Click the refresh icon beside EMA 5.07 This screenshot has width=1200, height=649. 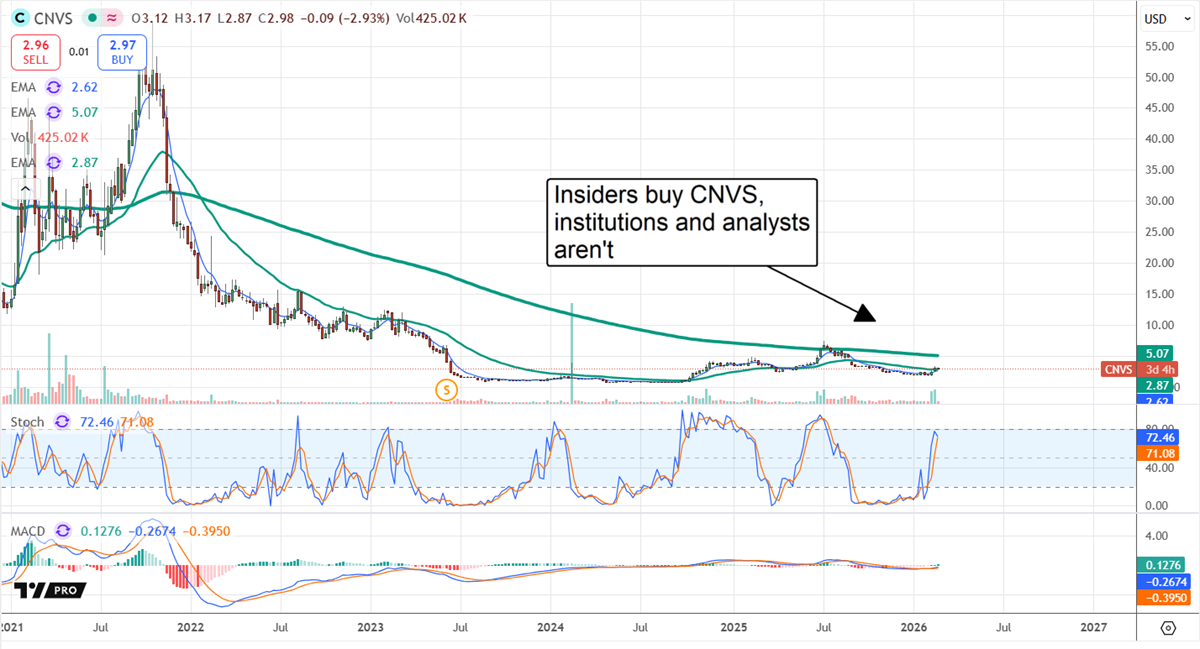pyautogui.click(x=55, y=112)
